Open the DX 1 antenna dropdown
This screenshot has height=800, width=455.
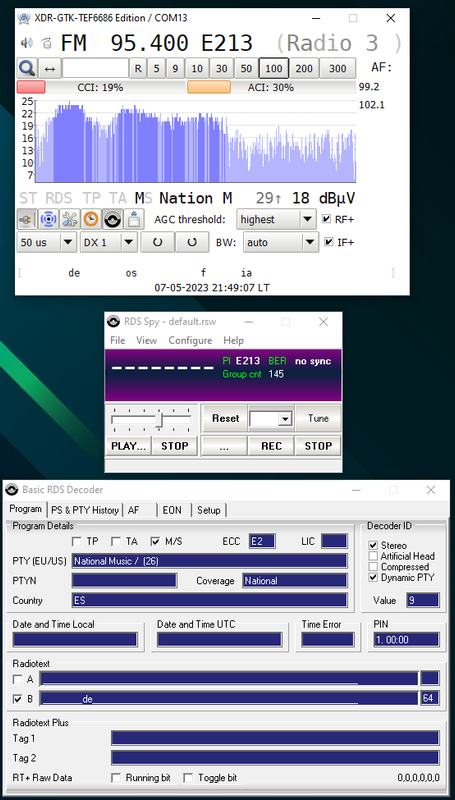(109, 242)
